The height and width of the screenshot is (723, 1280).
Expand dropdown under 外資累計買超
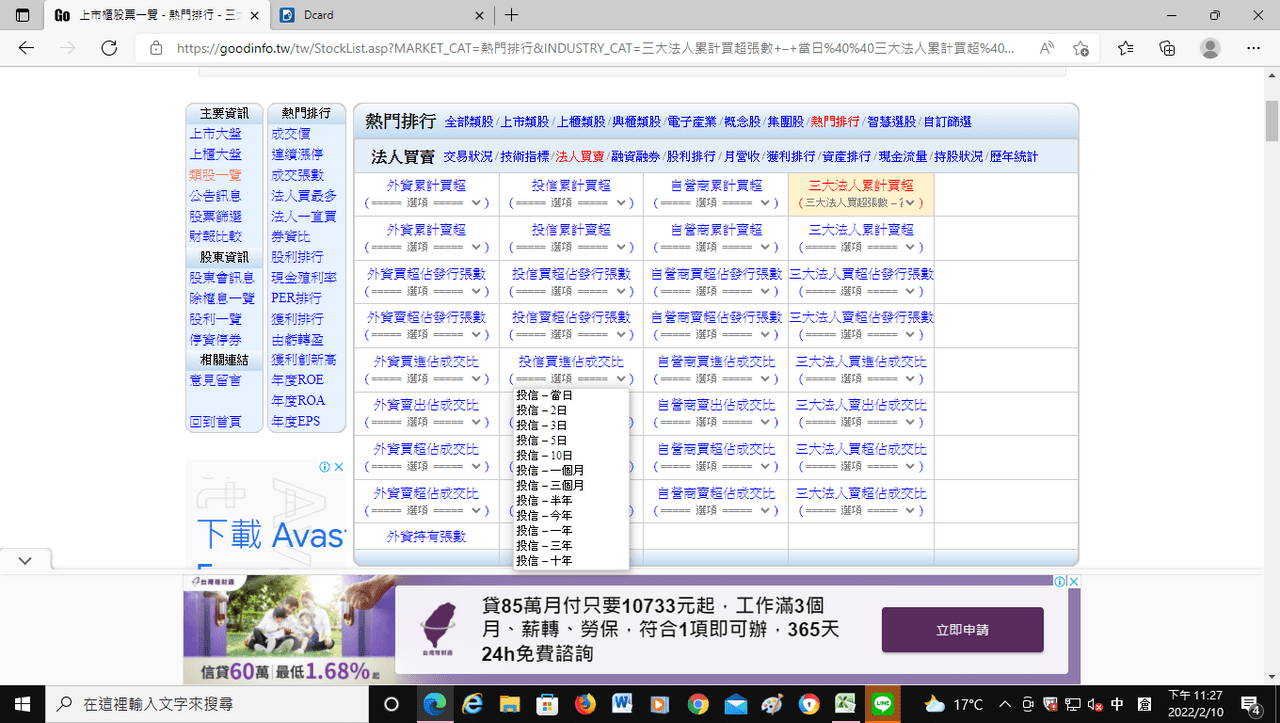[x=426, y=203]
